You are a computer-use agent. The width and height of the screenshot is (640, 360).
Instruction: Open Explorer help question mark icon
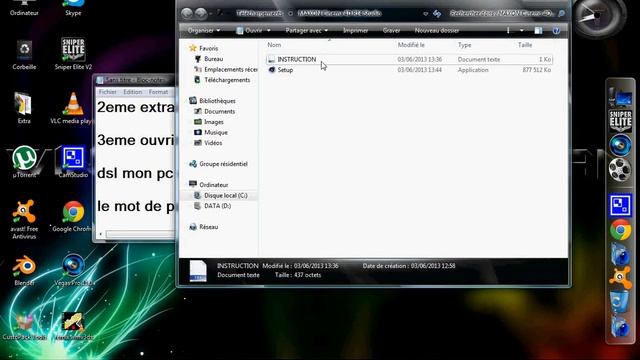click(x=556, y=31)
